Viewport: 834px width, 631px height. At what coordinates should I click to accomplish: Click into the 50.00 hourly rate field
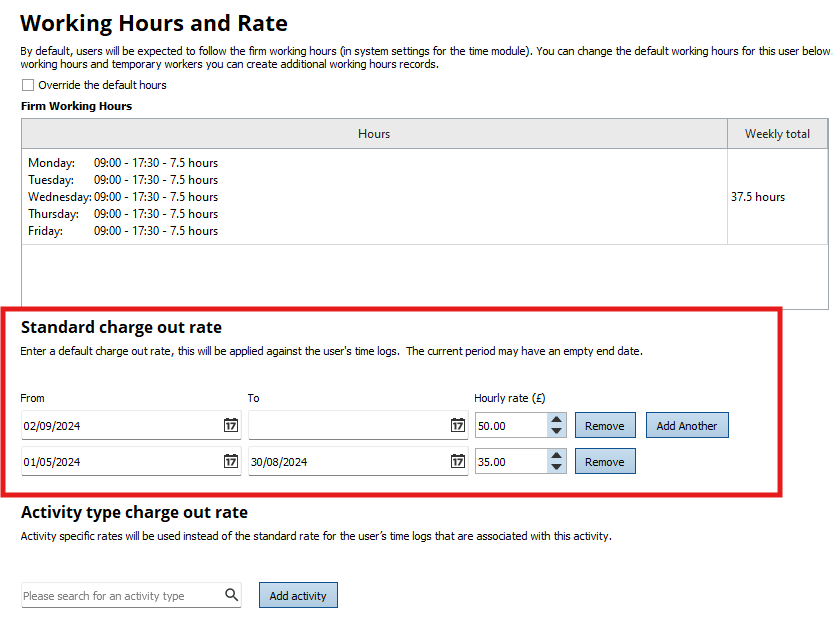coord(510,426)
